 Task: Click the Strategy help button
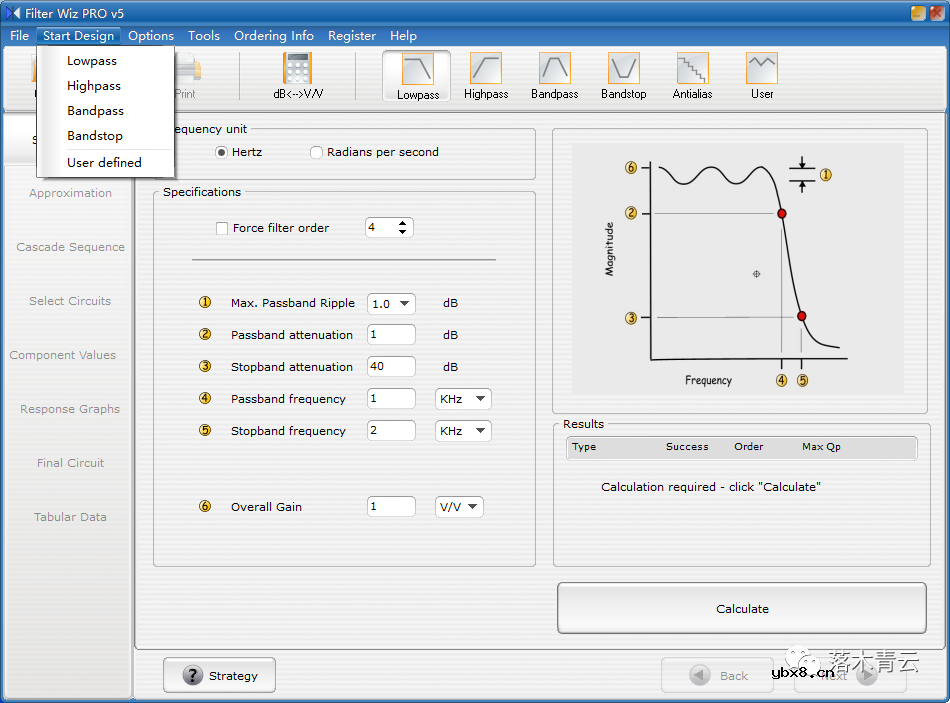[x=219, y=676]
